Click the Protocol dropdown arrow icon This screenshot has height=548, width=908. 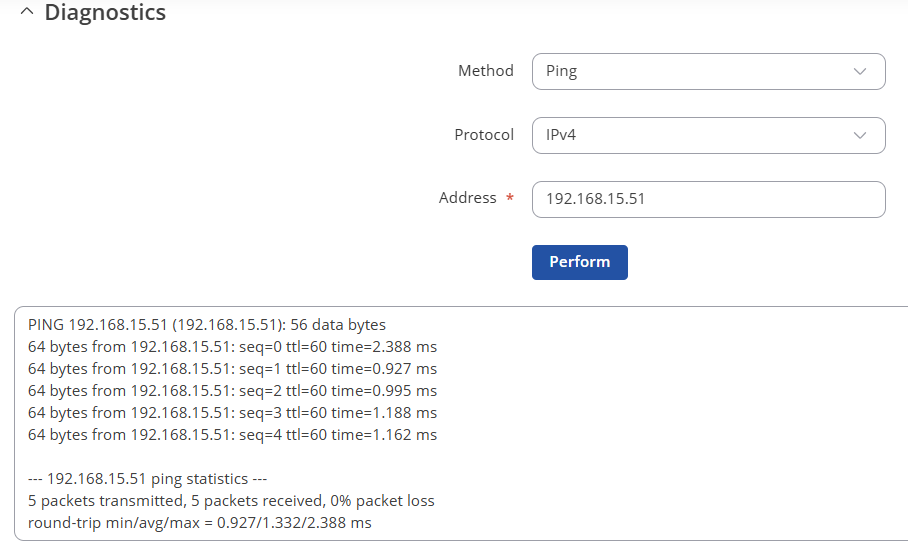pos(859,136)
